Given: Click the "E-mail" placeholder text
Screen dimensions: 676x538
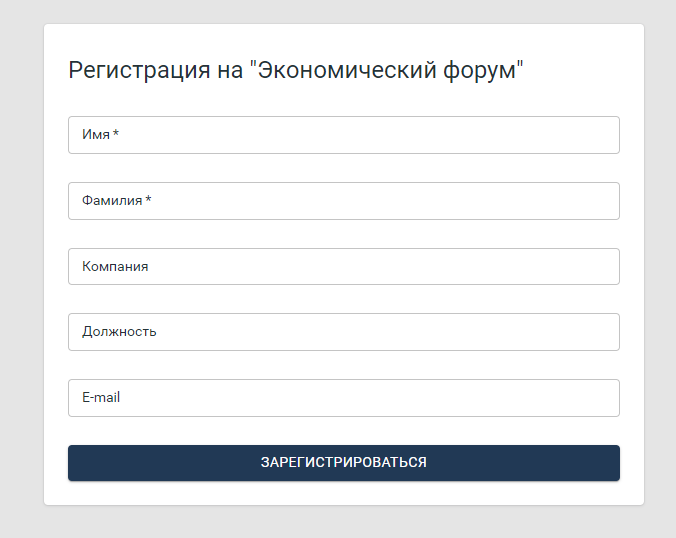Looking at the screenshot, I should click(101, 398).
